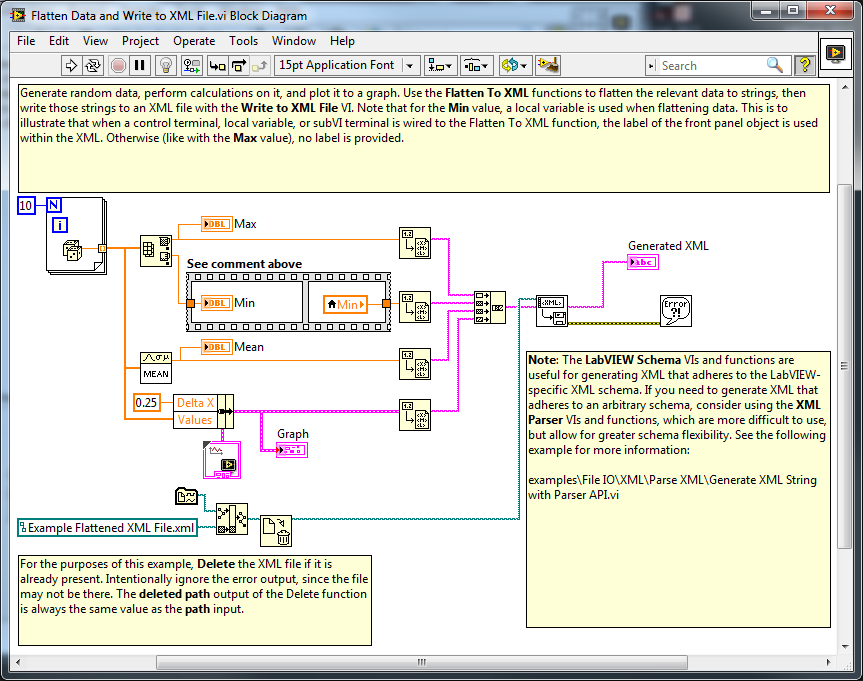Select the waveform graph type definition constant
This screenshot has width=863, height=681.
tap(222, 460)
